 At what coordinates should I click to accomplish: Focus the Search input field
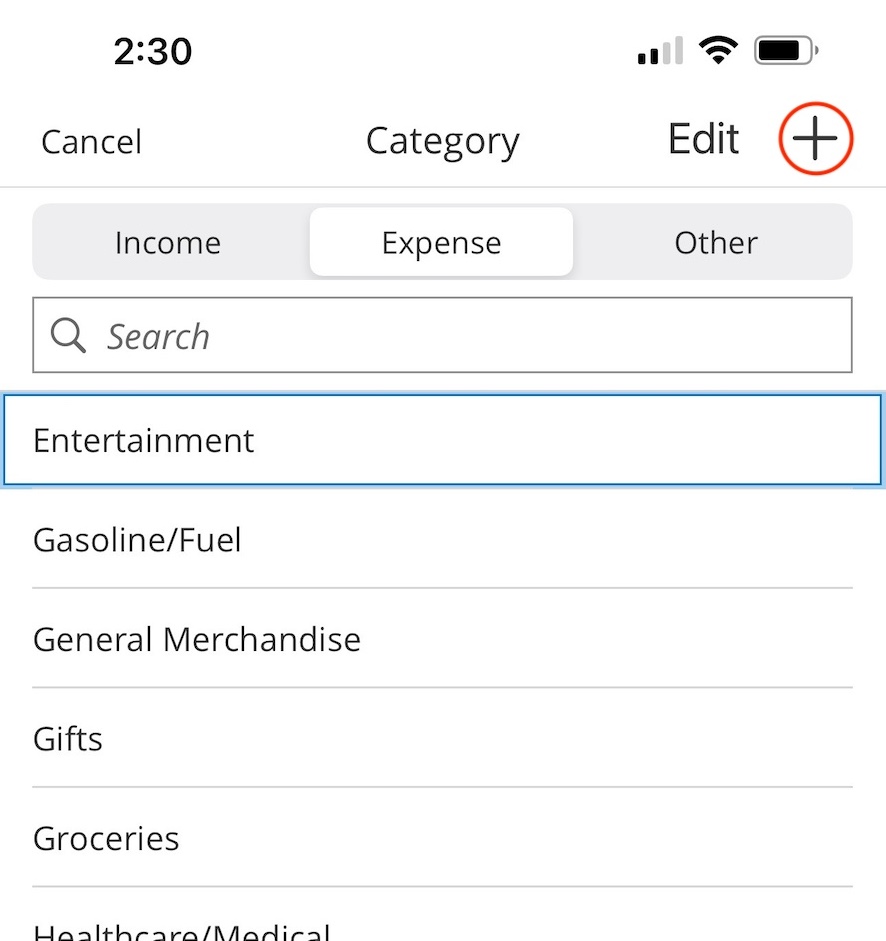point(442,335)
